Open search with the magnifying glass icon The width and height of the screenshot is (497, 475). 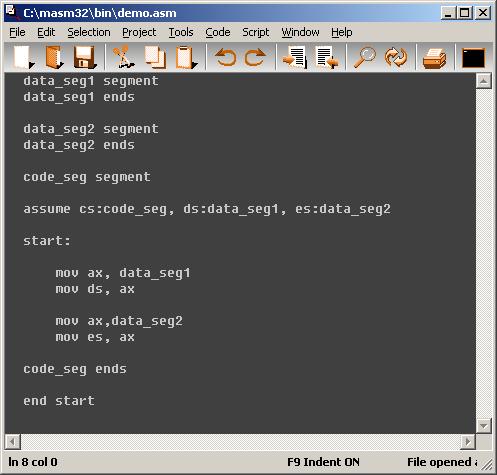(x=364, y=57)
